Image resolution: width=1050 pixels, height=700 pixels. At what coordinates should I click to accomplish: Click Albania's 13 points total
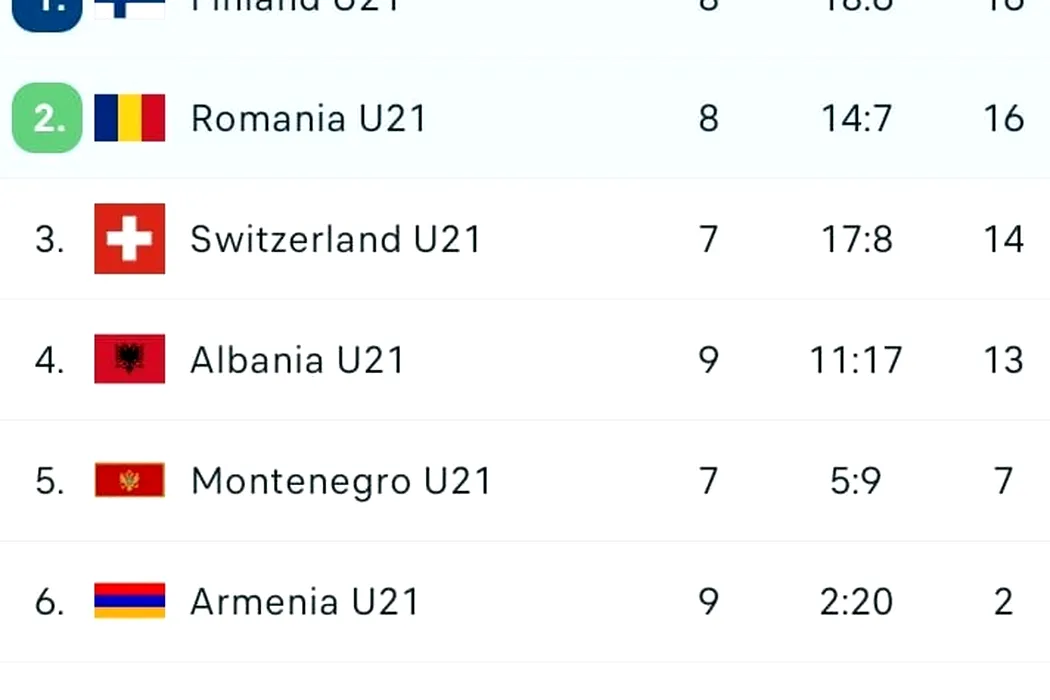click(x=1003, y=360)
